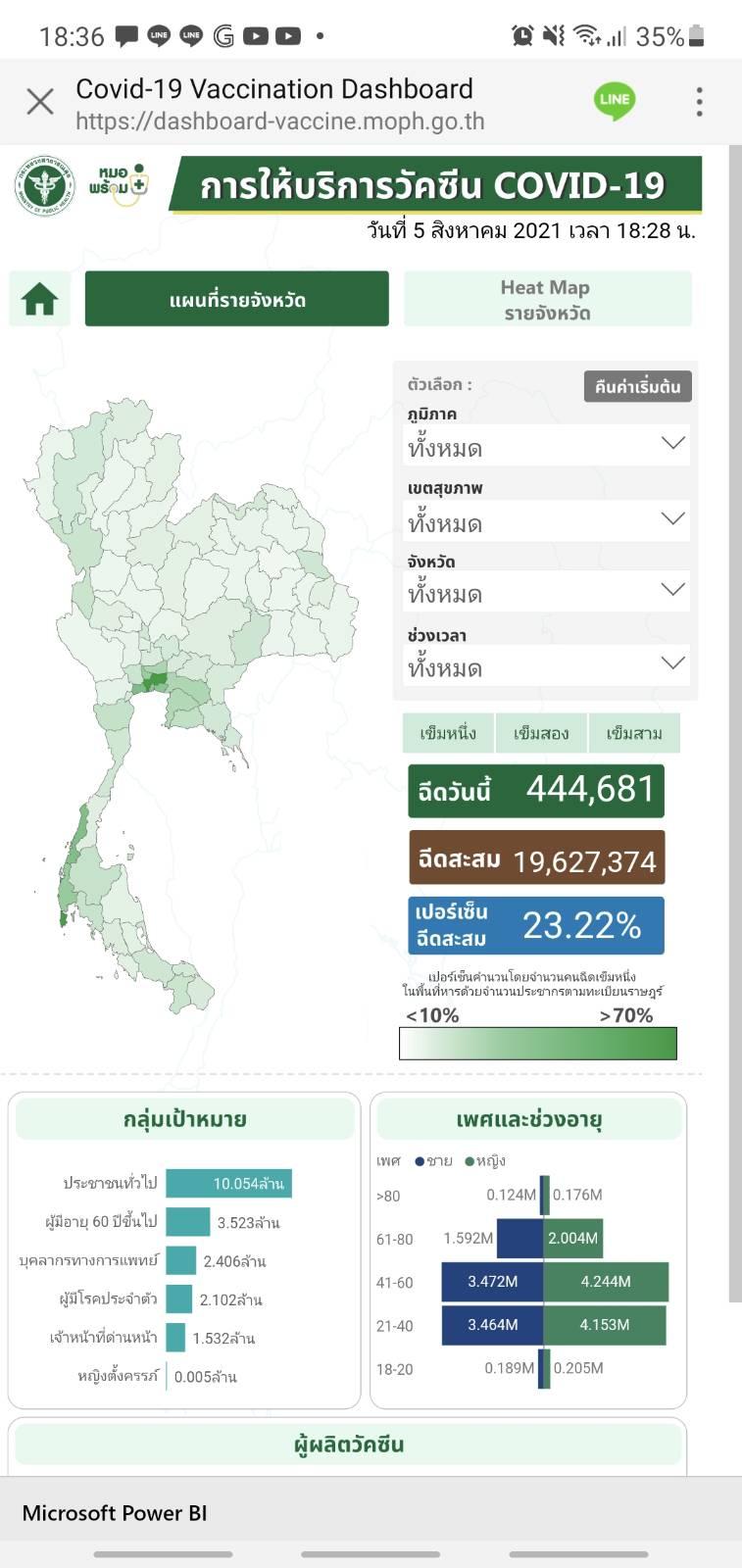Tap the battery icon in status bar
Screen dimensions: 742x1568
[x=697, y=36]
